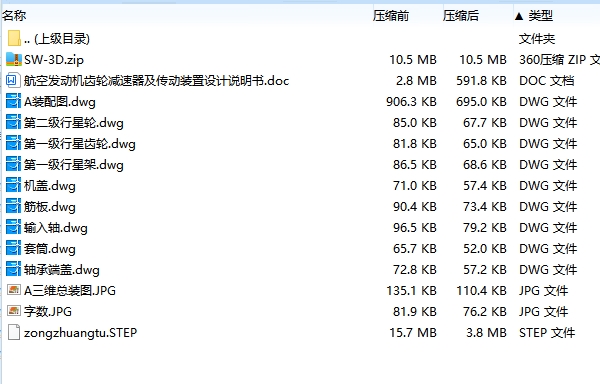
Task: Select file name 机盖.dwg
Action: point(49,186)
